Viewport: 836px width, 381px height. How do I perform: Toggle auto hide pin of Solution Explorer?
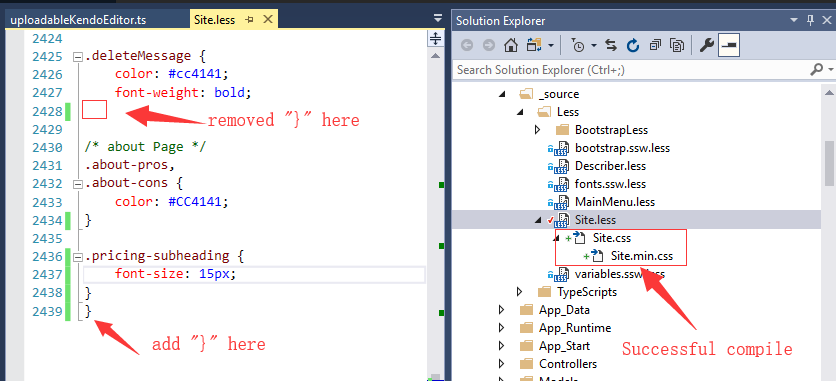tap(810, 20)
